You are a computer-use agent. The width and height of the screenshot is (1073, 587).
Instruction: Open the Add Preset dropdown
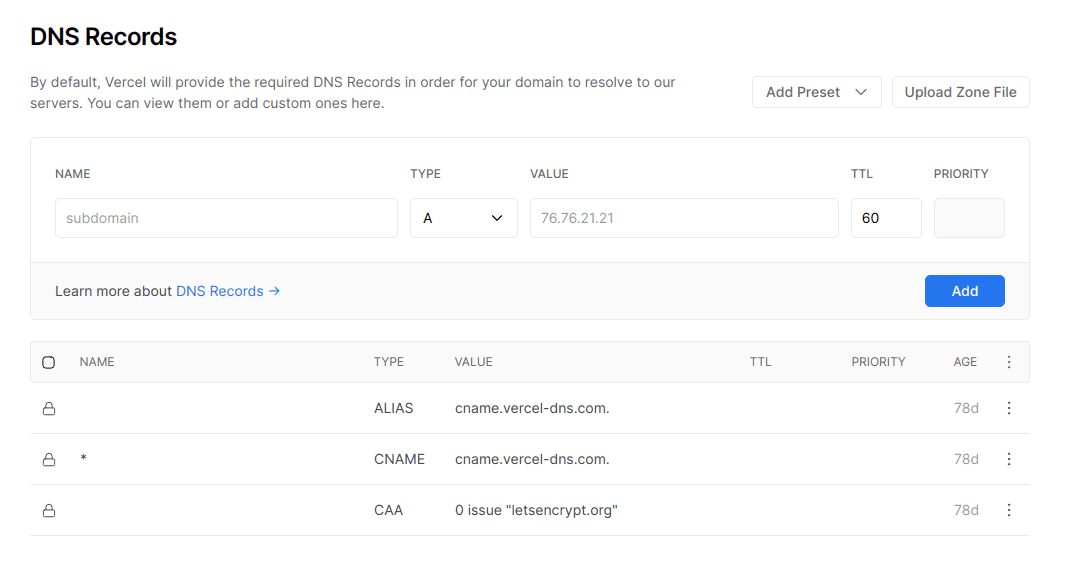pos(816,91)
